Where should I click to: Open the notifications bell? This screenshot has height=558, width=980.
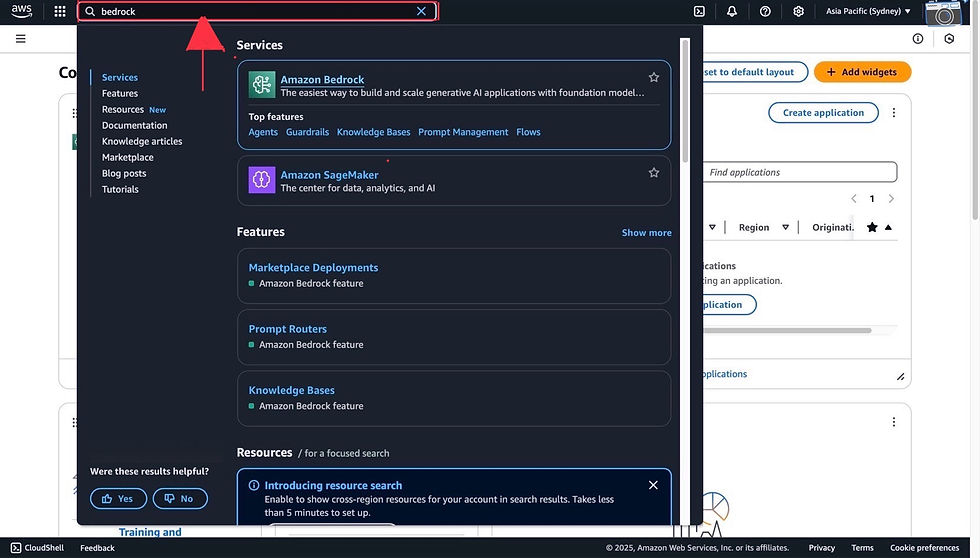click(732, 11)
